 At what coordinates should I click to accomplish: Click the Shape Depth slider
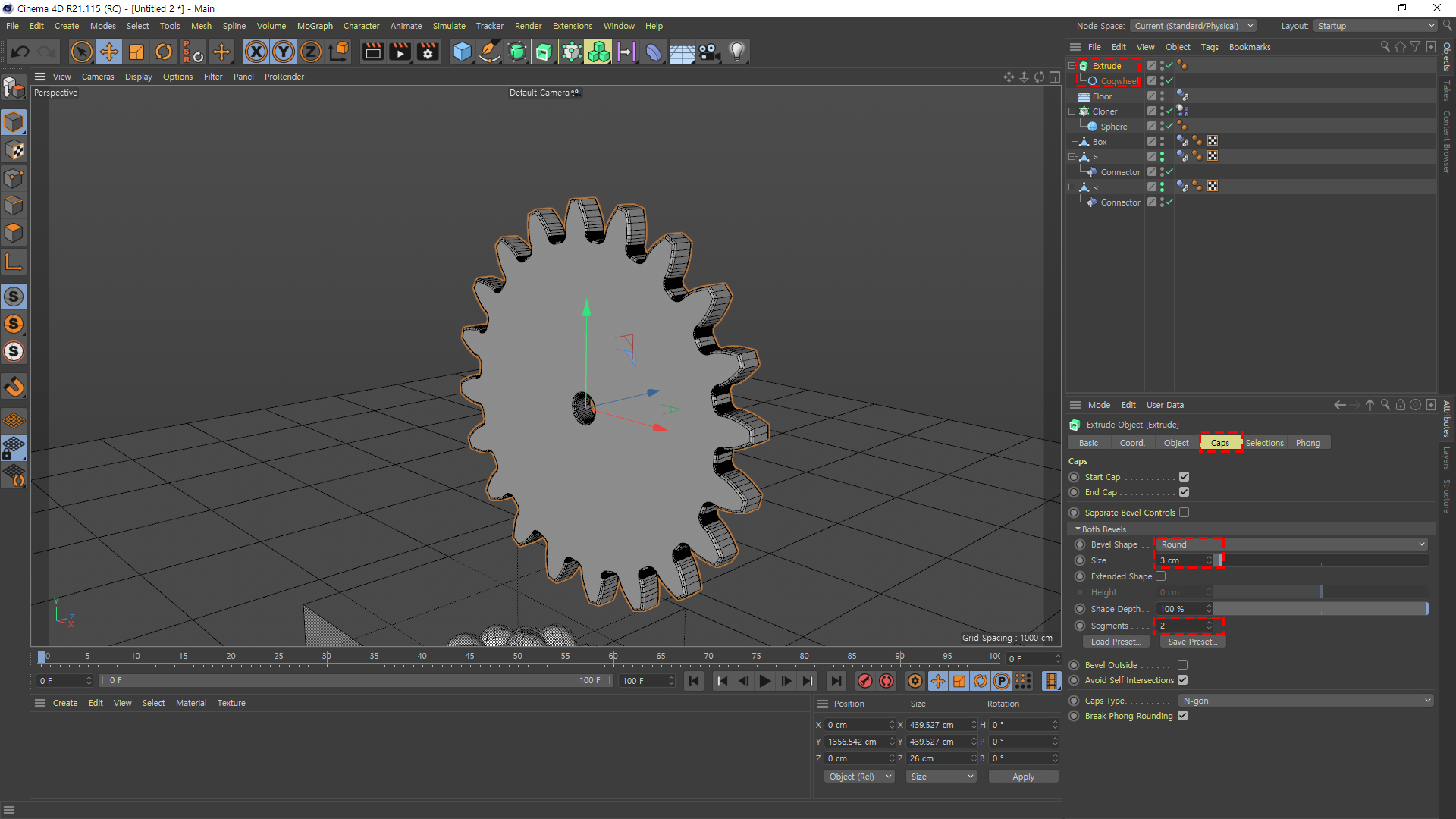tap(1319, 609)
